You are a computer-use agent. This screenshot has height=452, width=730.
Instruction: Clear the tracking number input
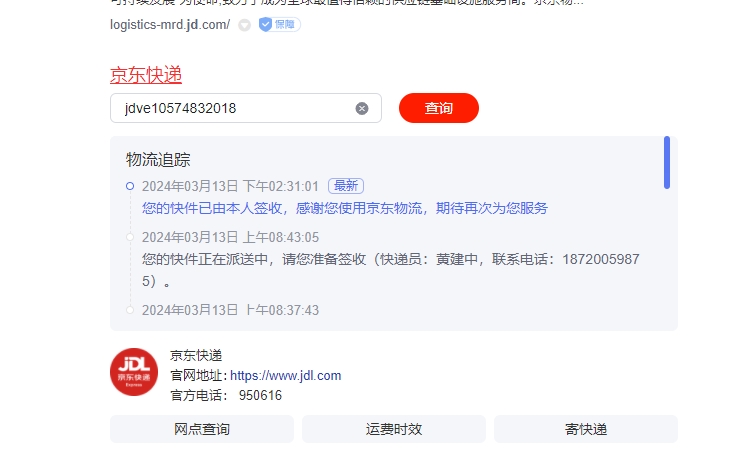click(x=362, y=108)
